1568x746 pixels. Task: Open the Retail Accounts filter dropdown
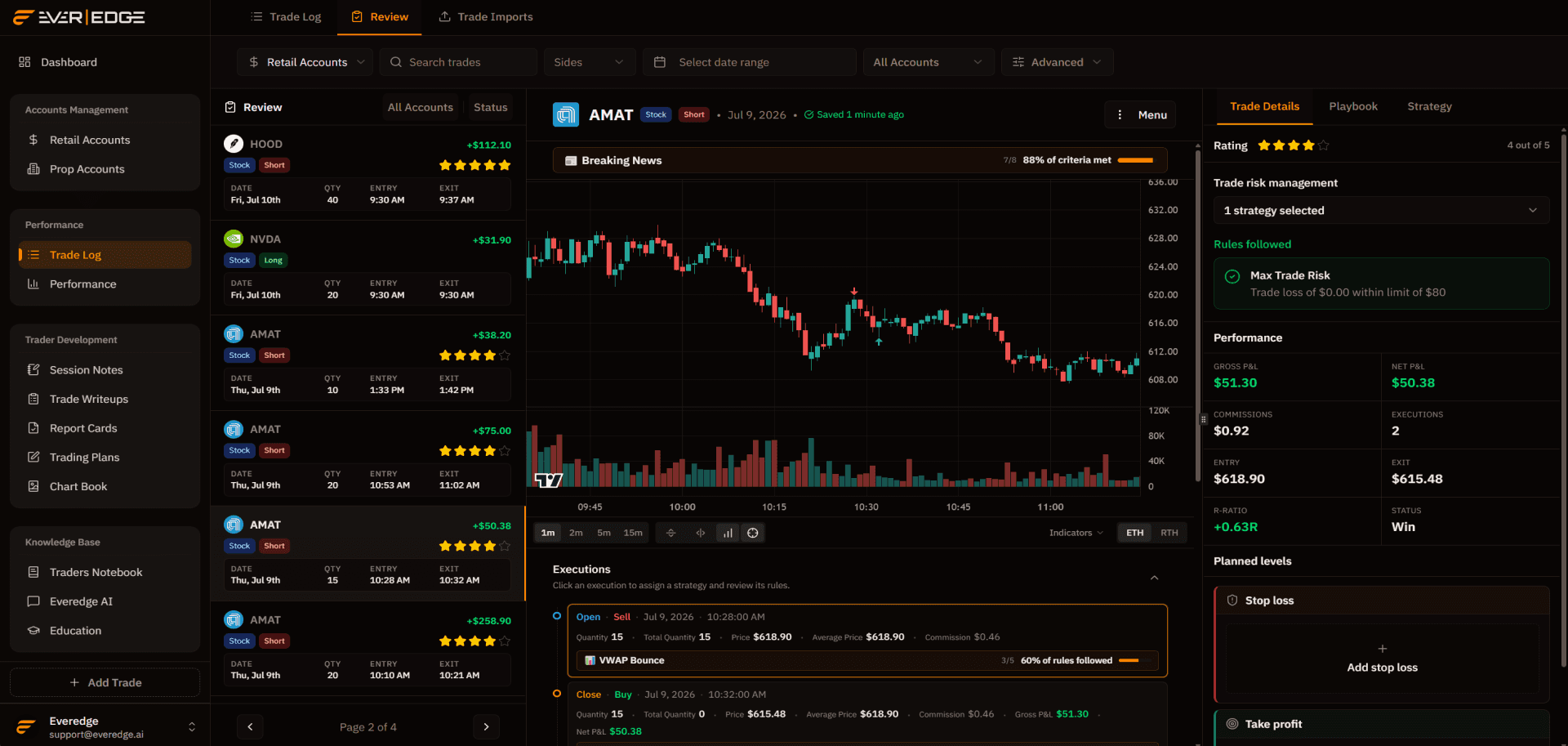point(305,62)
